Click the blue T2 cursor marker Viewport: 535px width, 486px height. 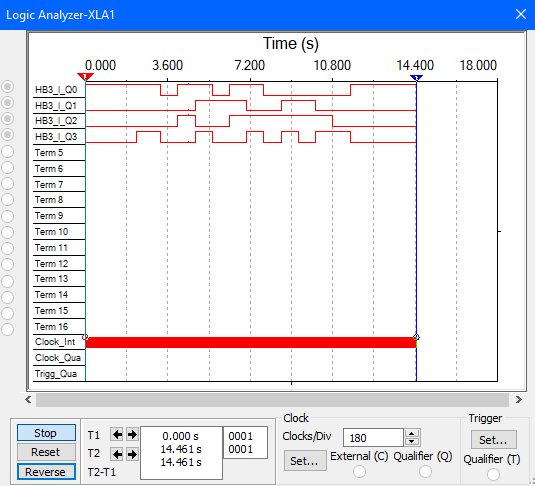click(416, 78)
